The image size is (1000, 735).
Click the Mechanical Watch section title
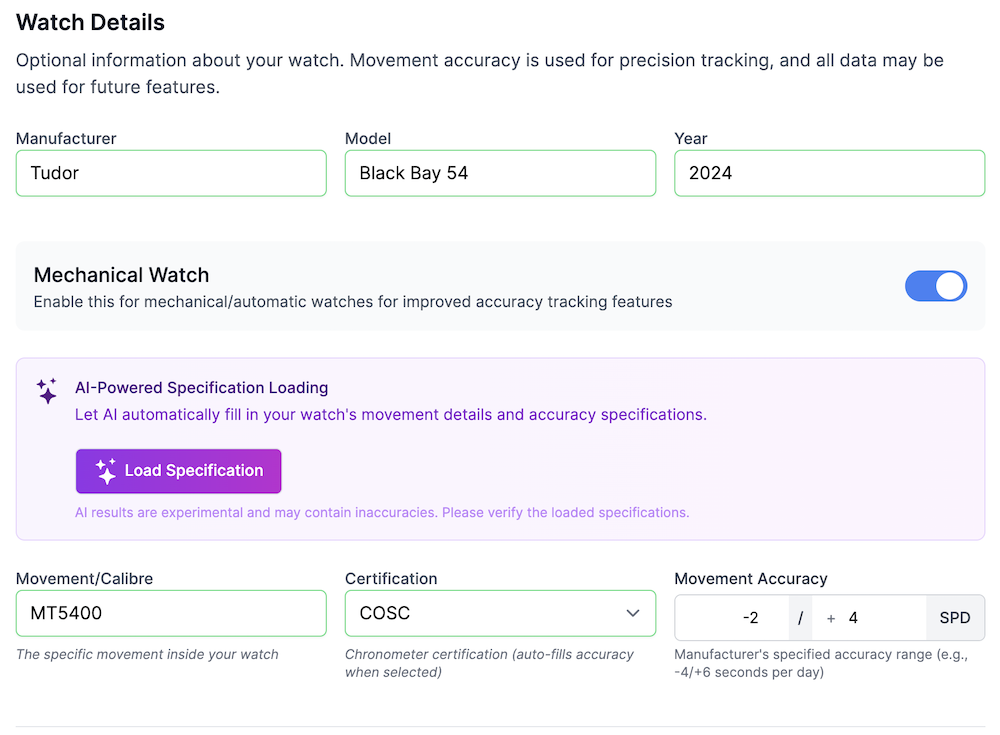pyautogui.click(x=121, y=275)
